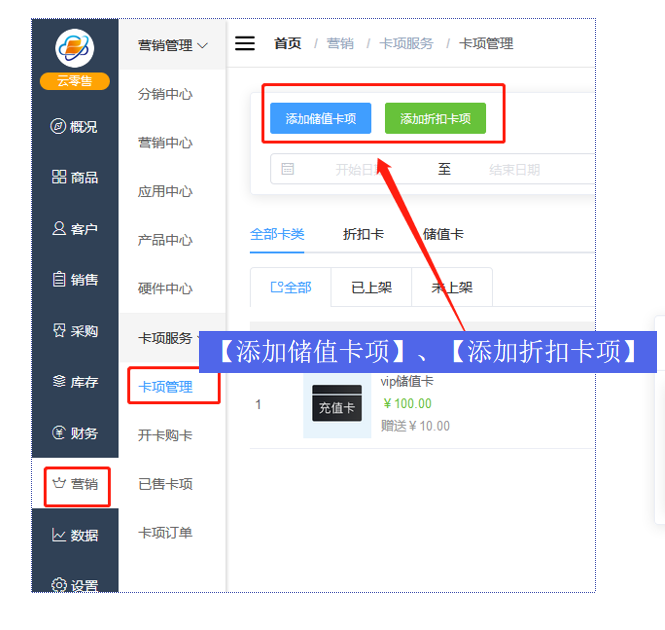Open the 概况 overview section
Viewport: 665px width, 630px height.
point(74,126)
